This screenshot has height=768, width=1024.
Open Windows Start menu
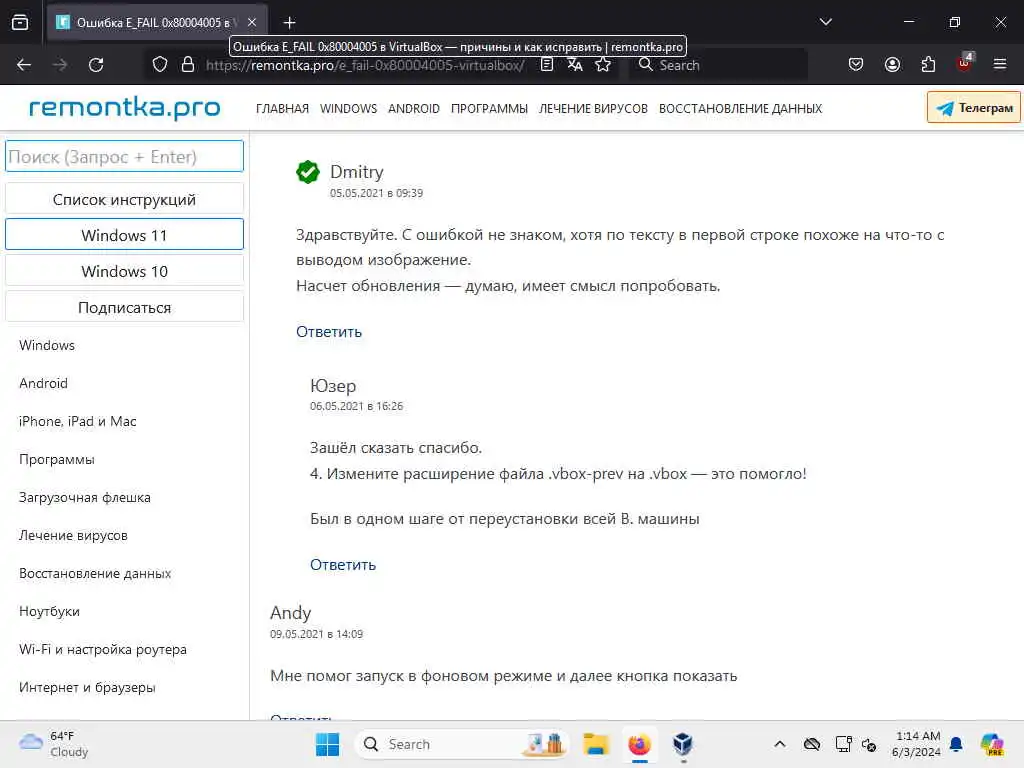[327, 744]
